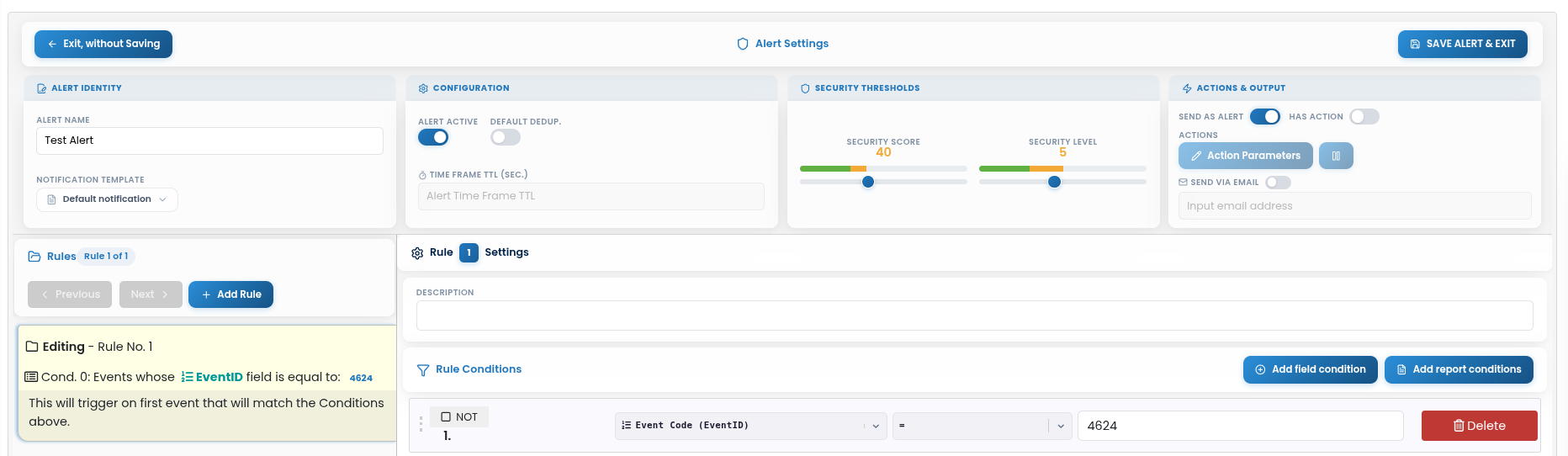Click the Alert Settings shield icon
The image size is (1568, 456).
743,44
